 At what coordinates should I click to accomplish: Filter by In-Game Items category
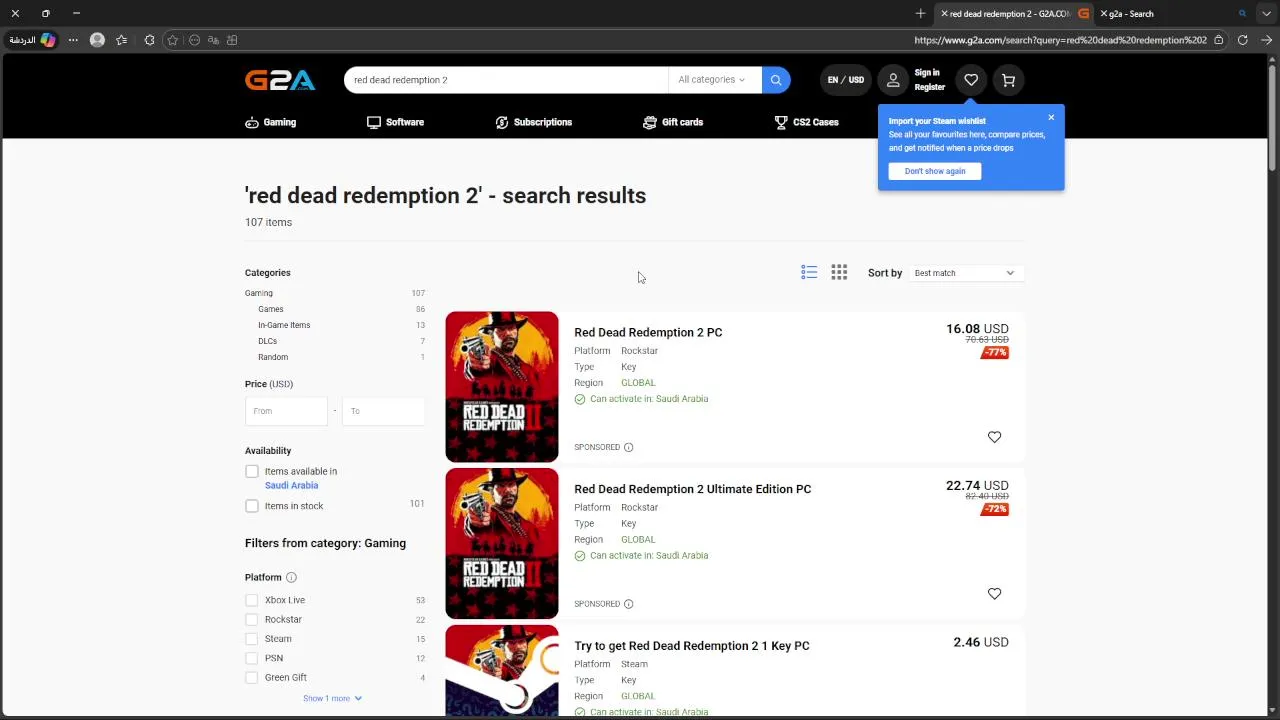pyautogui.click(x=284, y=325)
